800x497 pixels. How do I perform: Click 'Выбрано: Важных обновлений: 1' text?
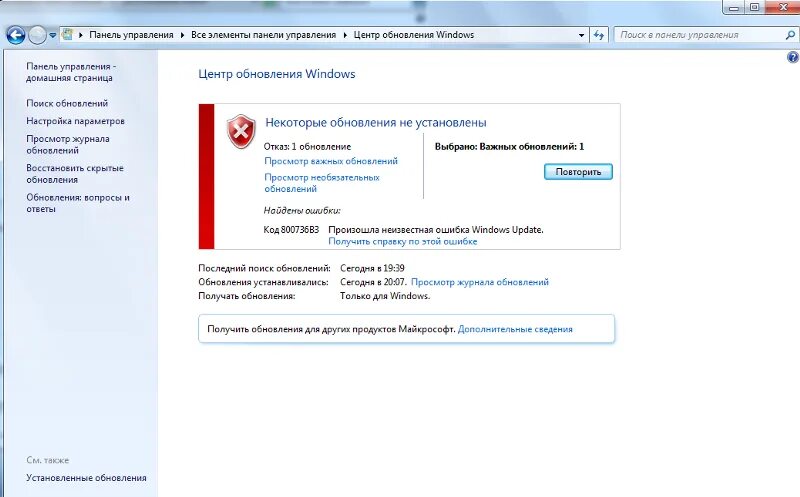pos(509,146)
